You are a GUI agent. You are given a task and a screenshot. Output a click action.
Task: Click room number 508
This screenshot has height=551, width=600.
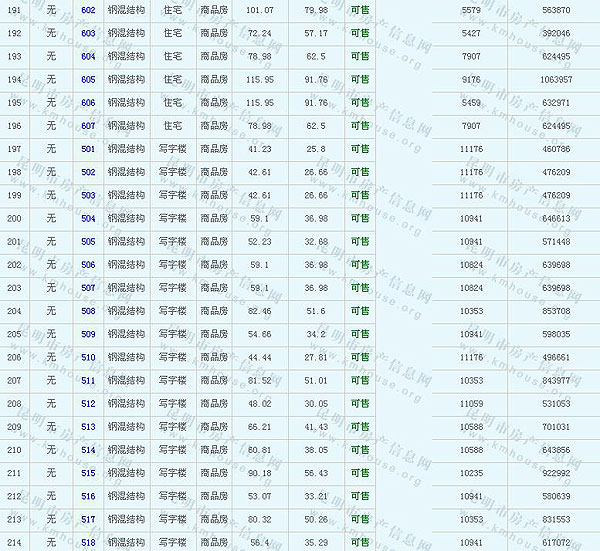pyautogui.click(x=88, y=311)
